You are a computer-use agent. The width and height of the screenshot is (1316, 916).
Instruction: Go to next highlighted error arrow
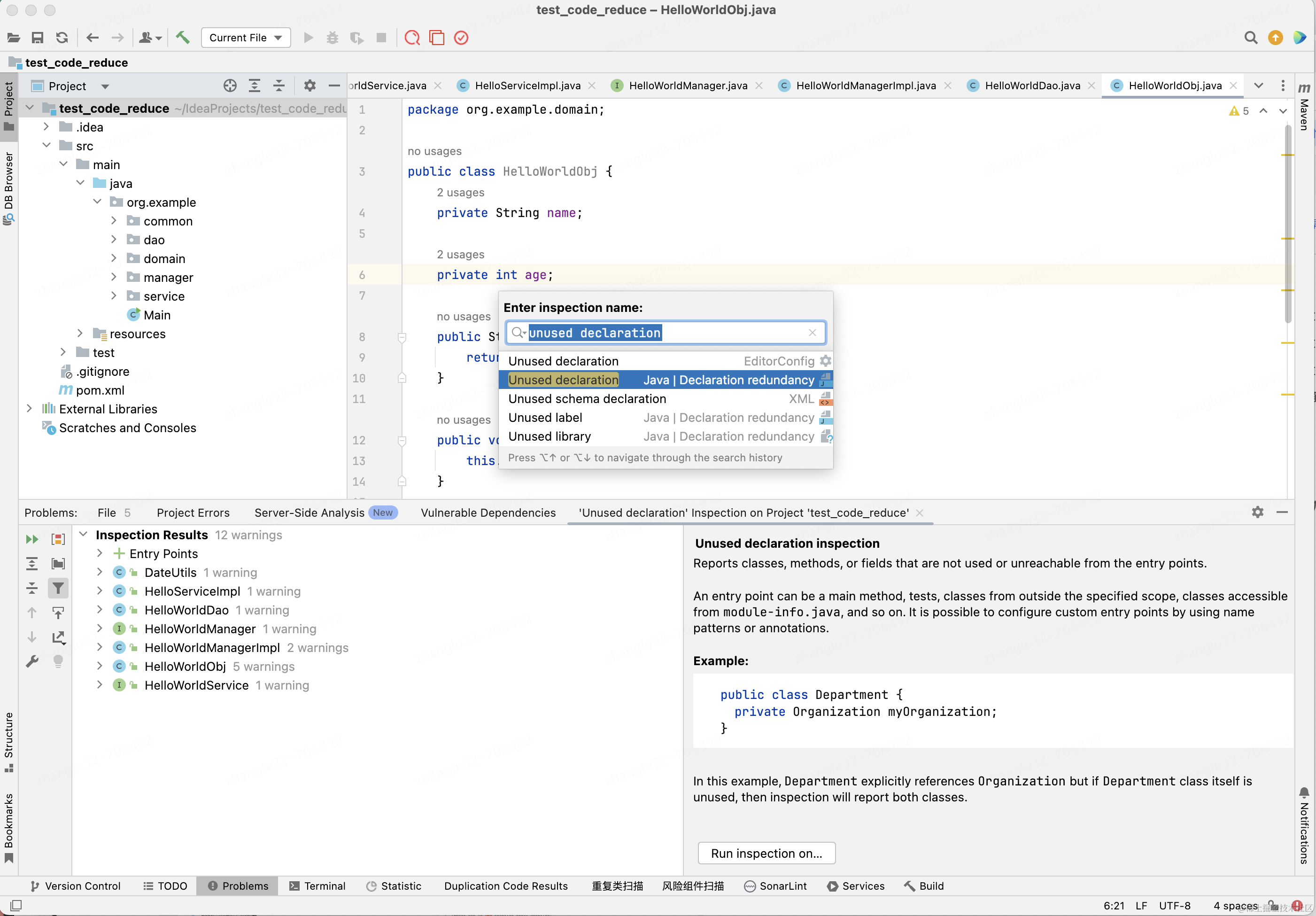(1283, 111)
